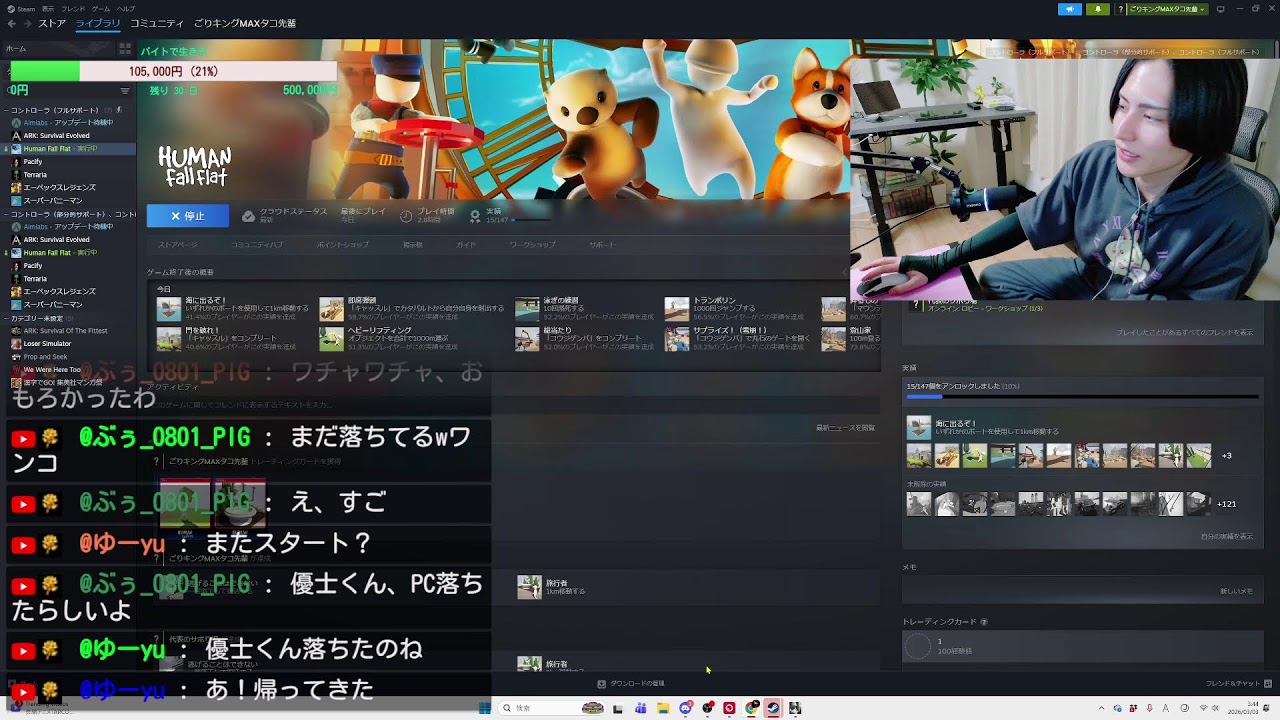Select Pacify under the full-support category
The image size is (1280, 720).
[x=32, y=162]
